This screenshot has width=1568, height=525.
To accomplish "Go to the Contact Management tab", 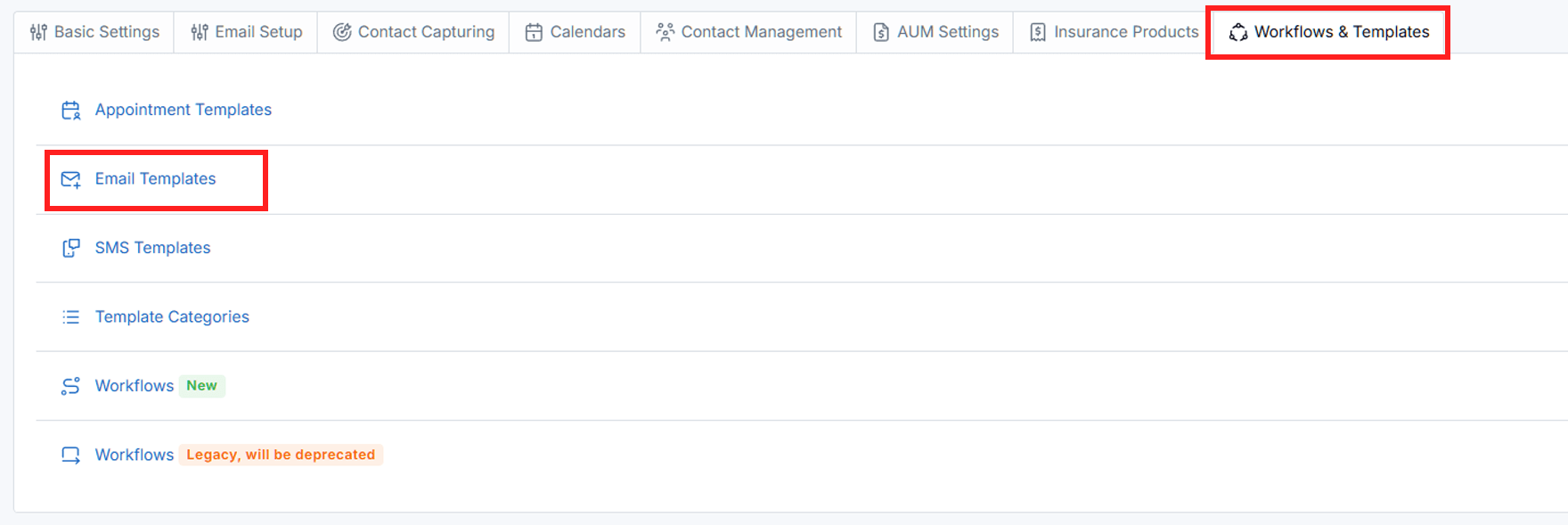I will coord(749,32).
